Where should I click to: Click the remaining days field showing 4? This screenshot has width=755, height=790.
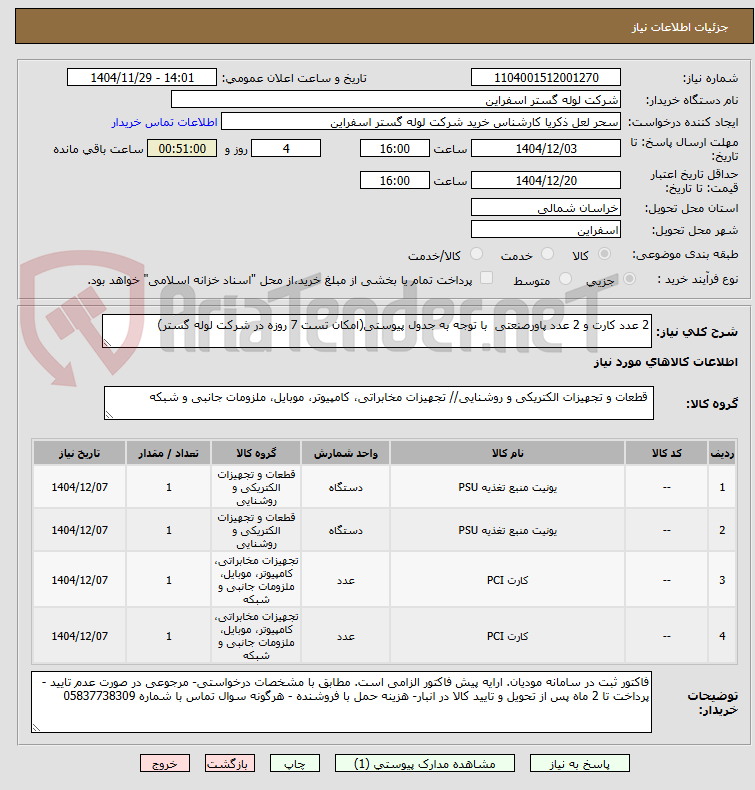click(x=286, y=149)
